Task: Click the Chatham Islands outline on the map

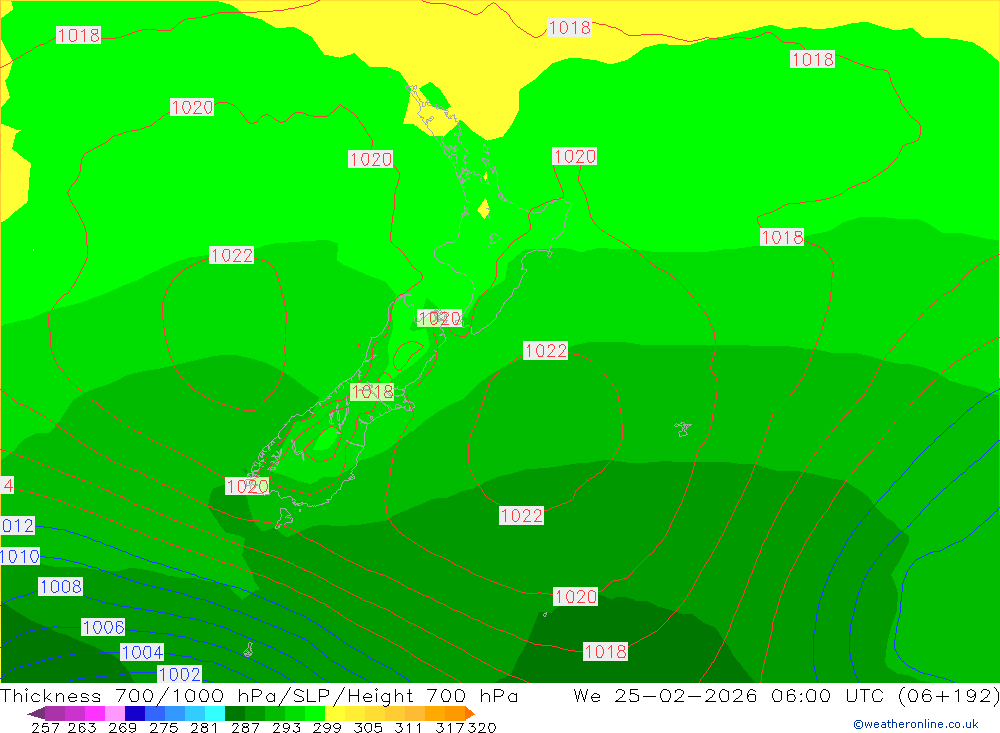Action: click(x=683, y=429)
